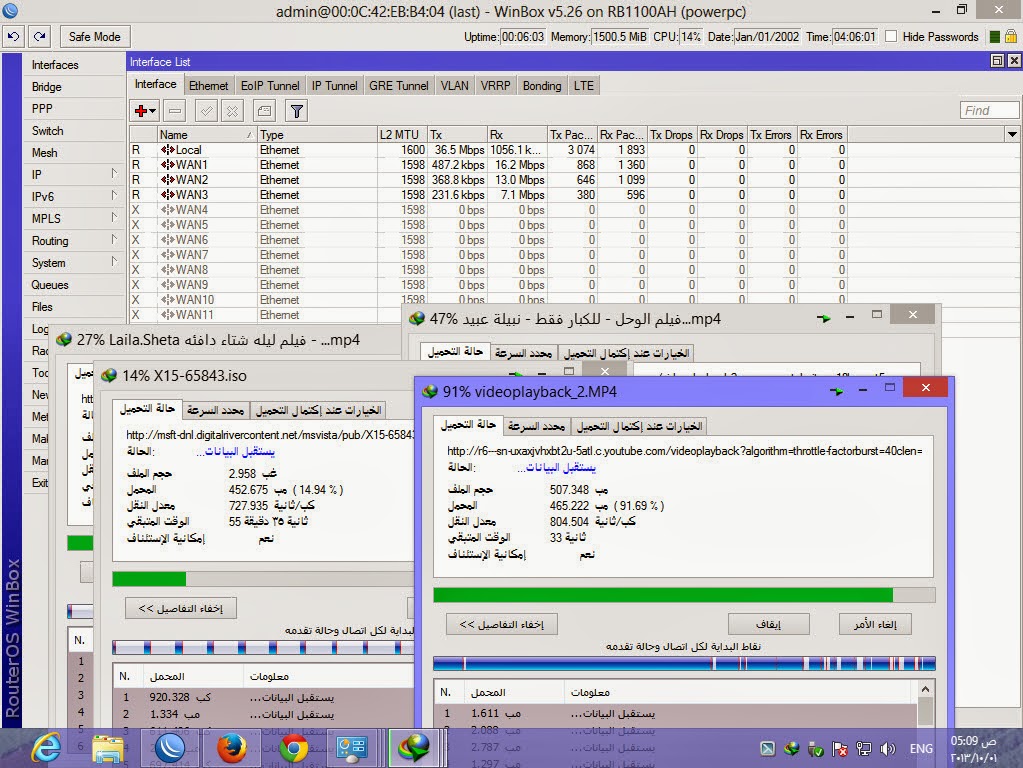Image resolution: width=1023 pixels, height=768 pixels.
Task: Open File Explorer from the taskbar
Action: pos(108,748)
